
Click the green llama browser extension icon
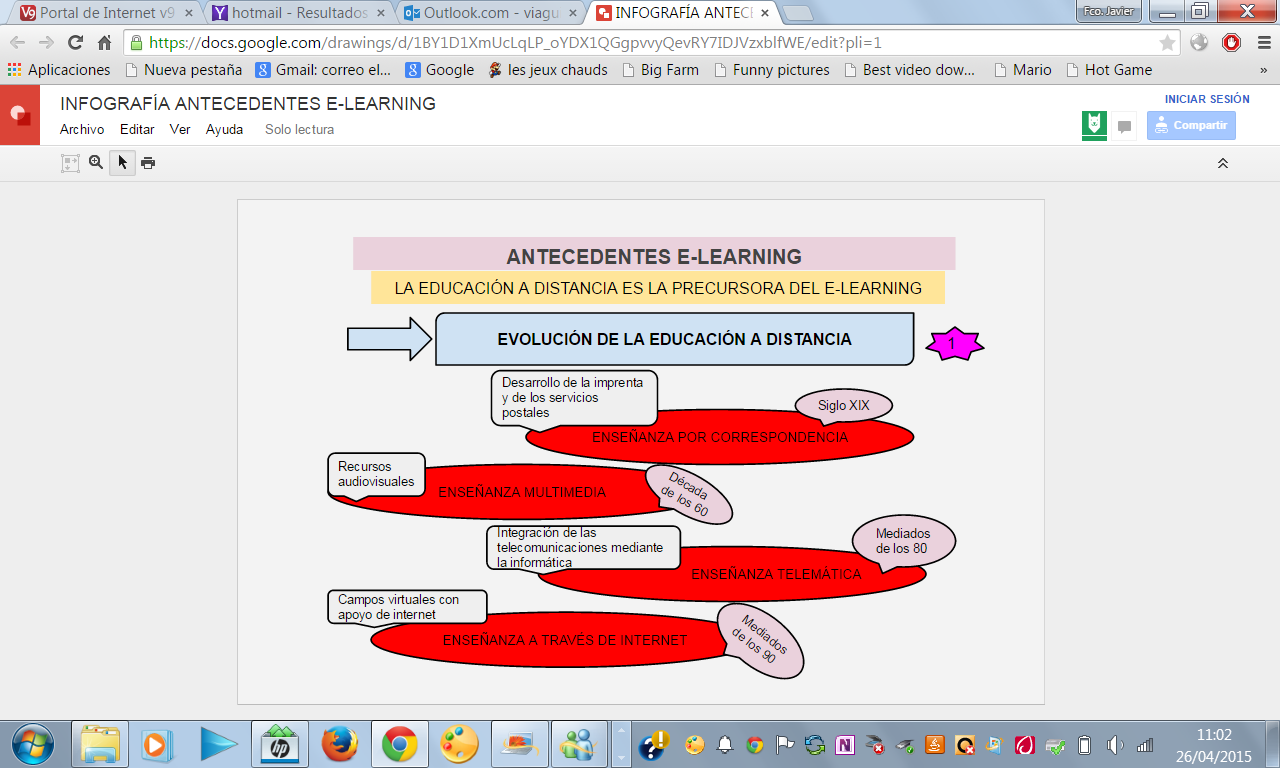click(1093, 125)
